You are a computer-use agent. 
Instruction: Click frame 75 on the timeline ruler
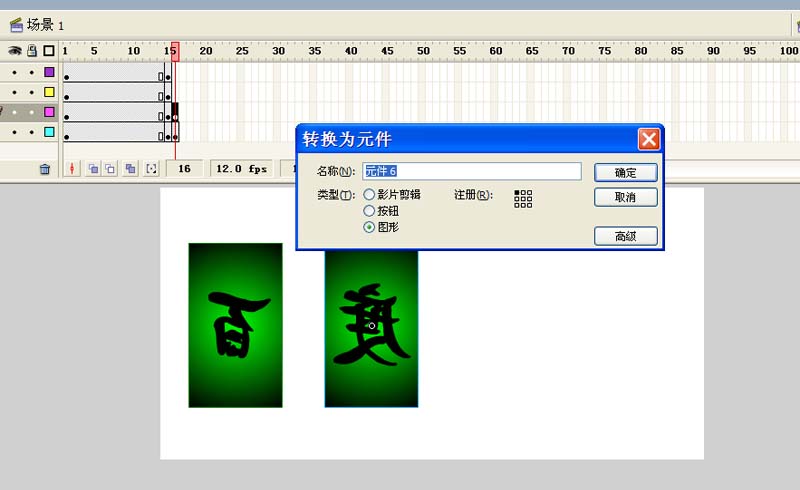pyautogui.click(x=604, y=51)
